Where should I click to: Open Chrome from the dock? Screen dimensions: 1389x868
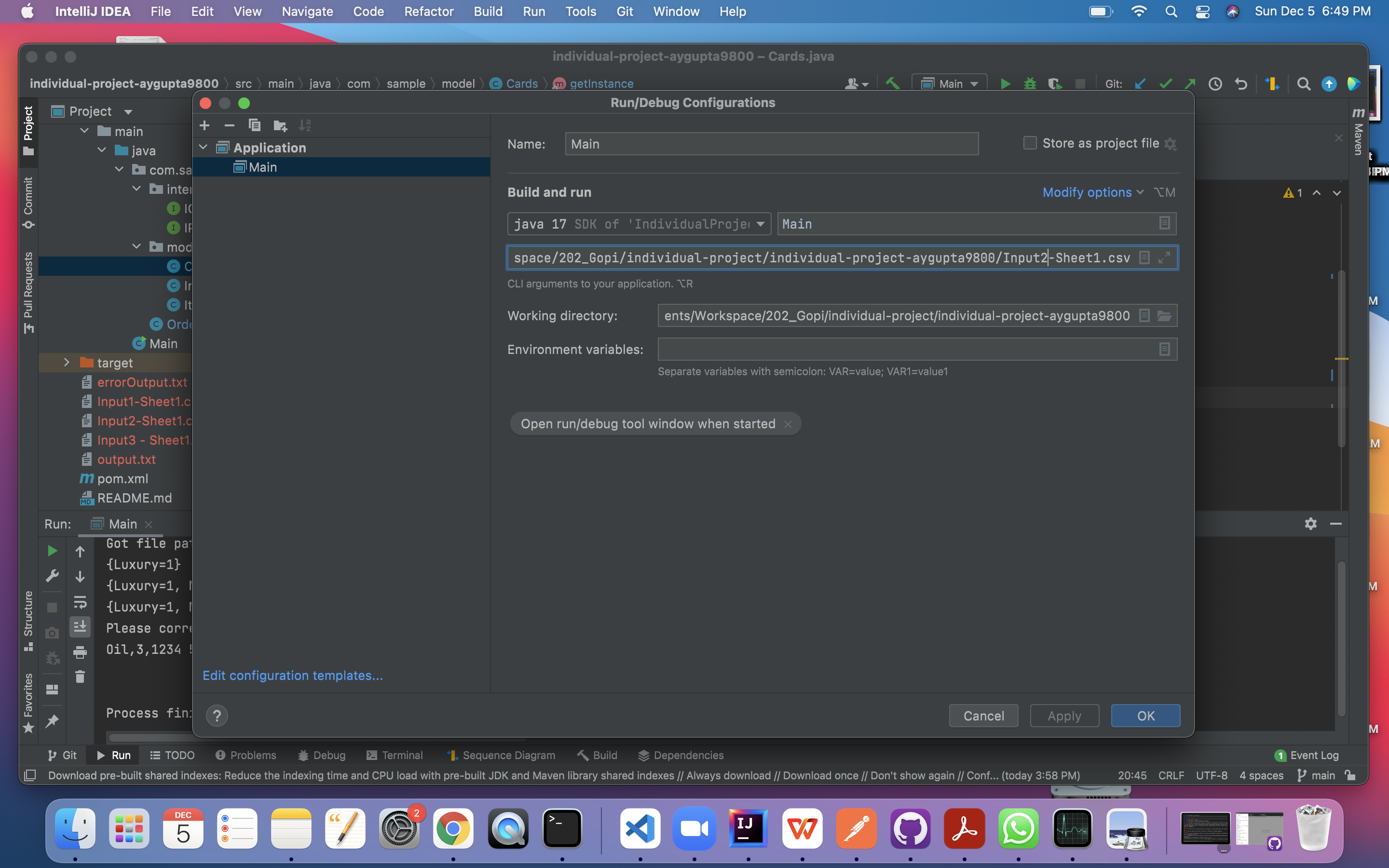click(453, 828)
